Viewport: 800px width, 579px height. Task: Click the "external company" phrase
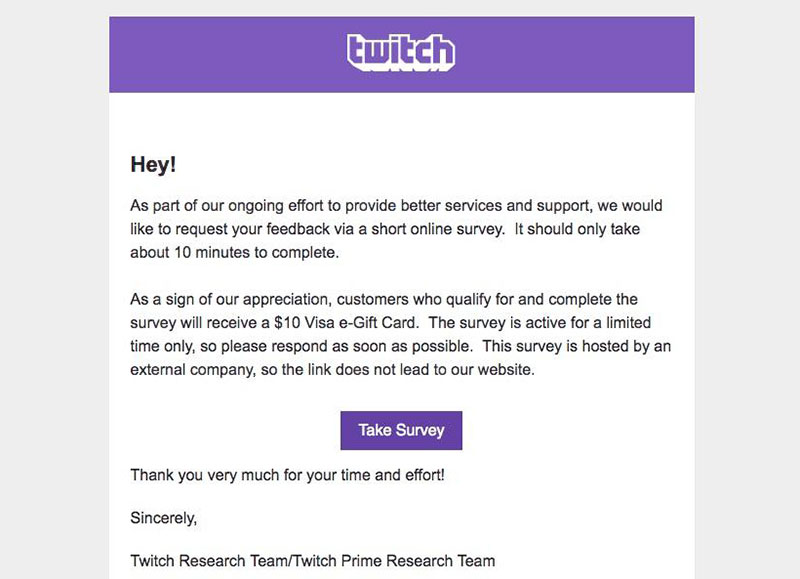pos(191,370)
